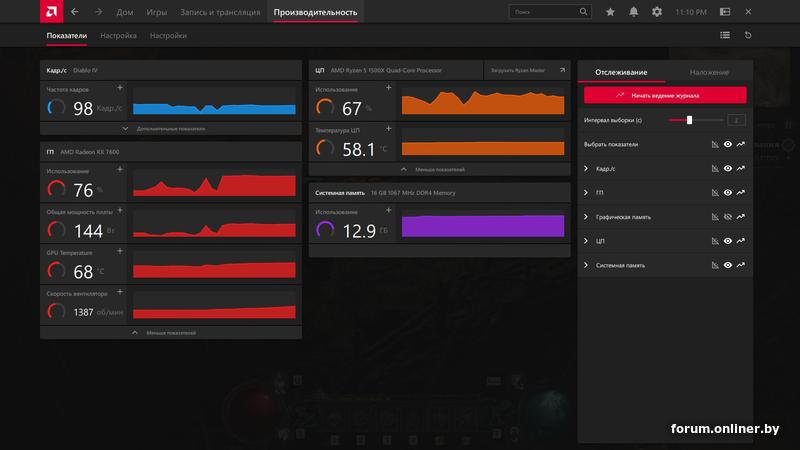
Task: Add GPU utilization metric with plus icon
Action: coord(120,169)
